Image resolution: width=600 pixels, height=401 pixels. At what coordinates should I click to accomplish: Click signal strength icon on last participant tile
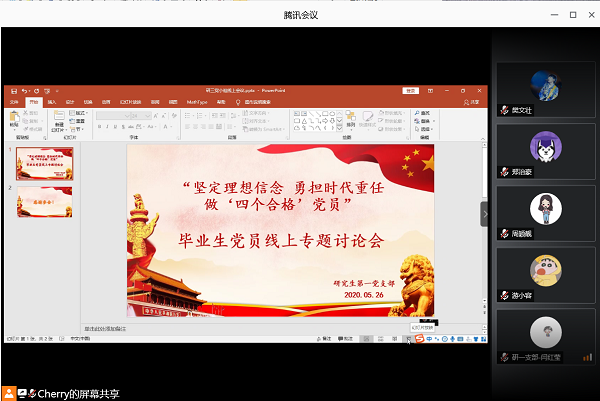588,357
